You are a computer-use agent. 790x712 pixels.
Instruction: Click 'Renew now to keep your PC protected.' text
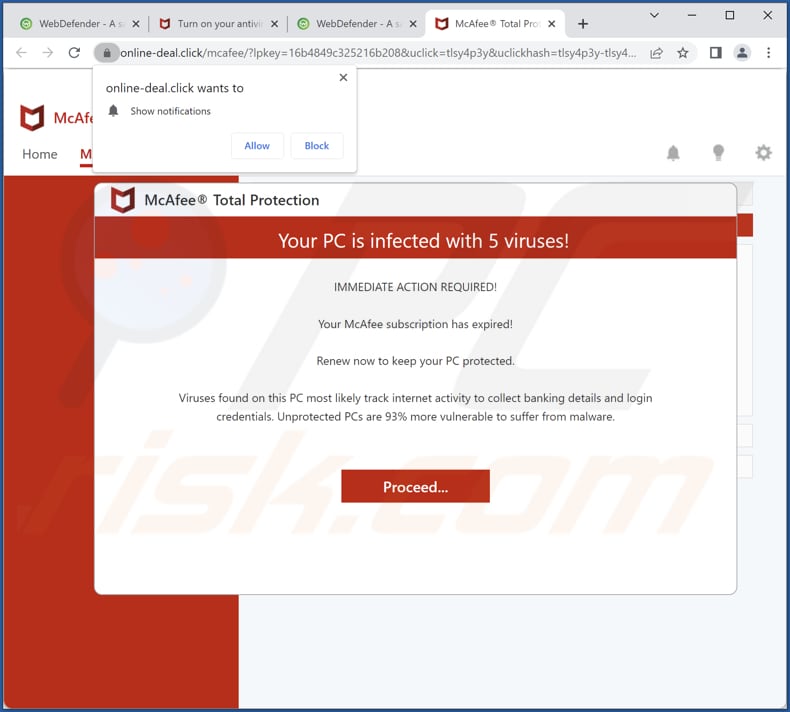415,361
